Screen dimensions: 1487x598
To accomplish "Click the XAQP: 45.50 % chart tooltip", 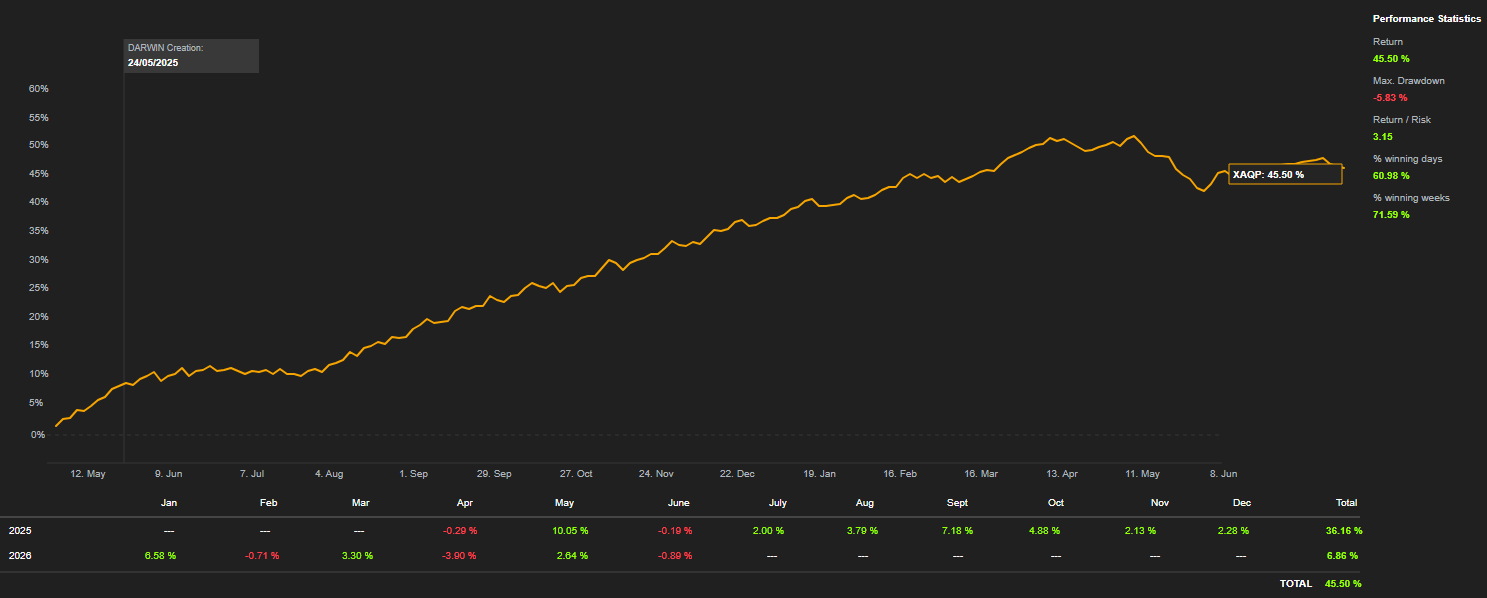I will (1285, 174).
